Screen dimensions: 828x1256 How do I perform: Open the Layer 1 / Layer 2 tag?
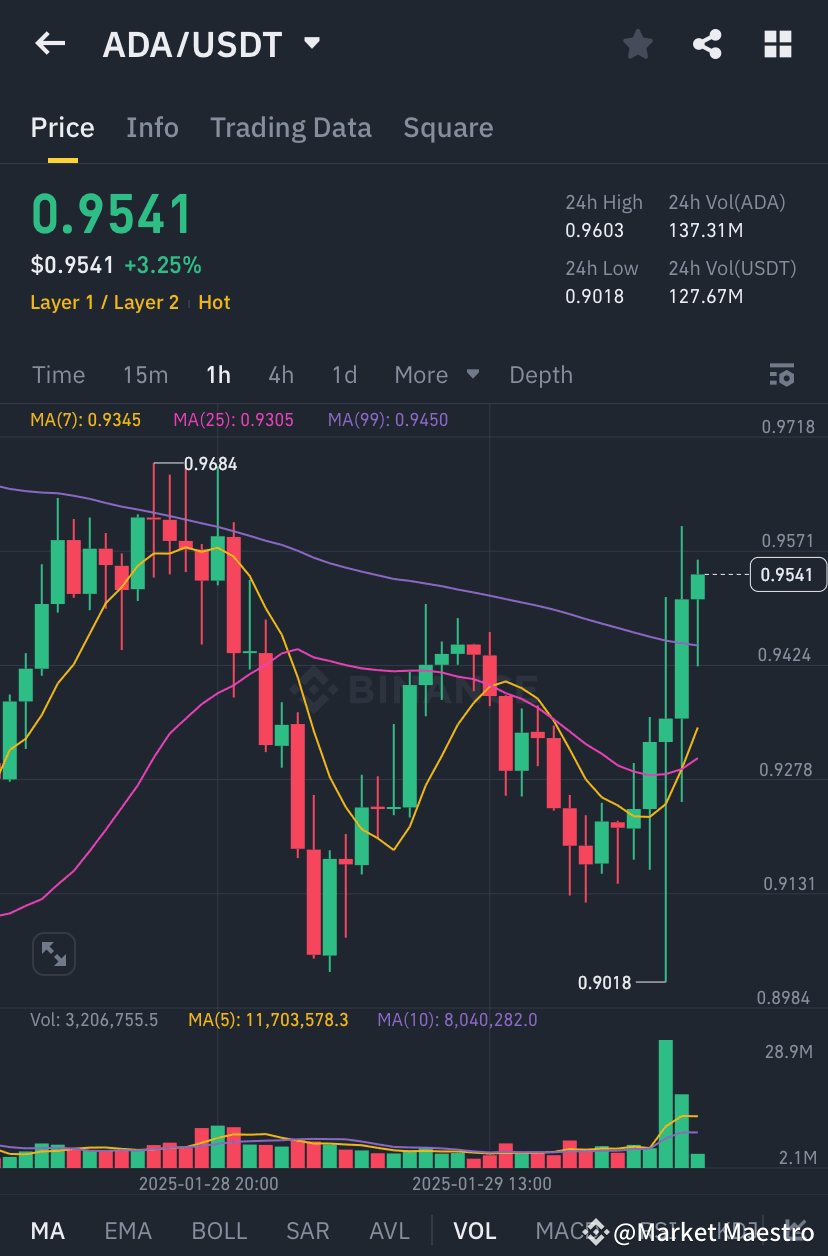tap(104, 302)
